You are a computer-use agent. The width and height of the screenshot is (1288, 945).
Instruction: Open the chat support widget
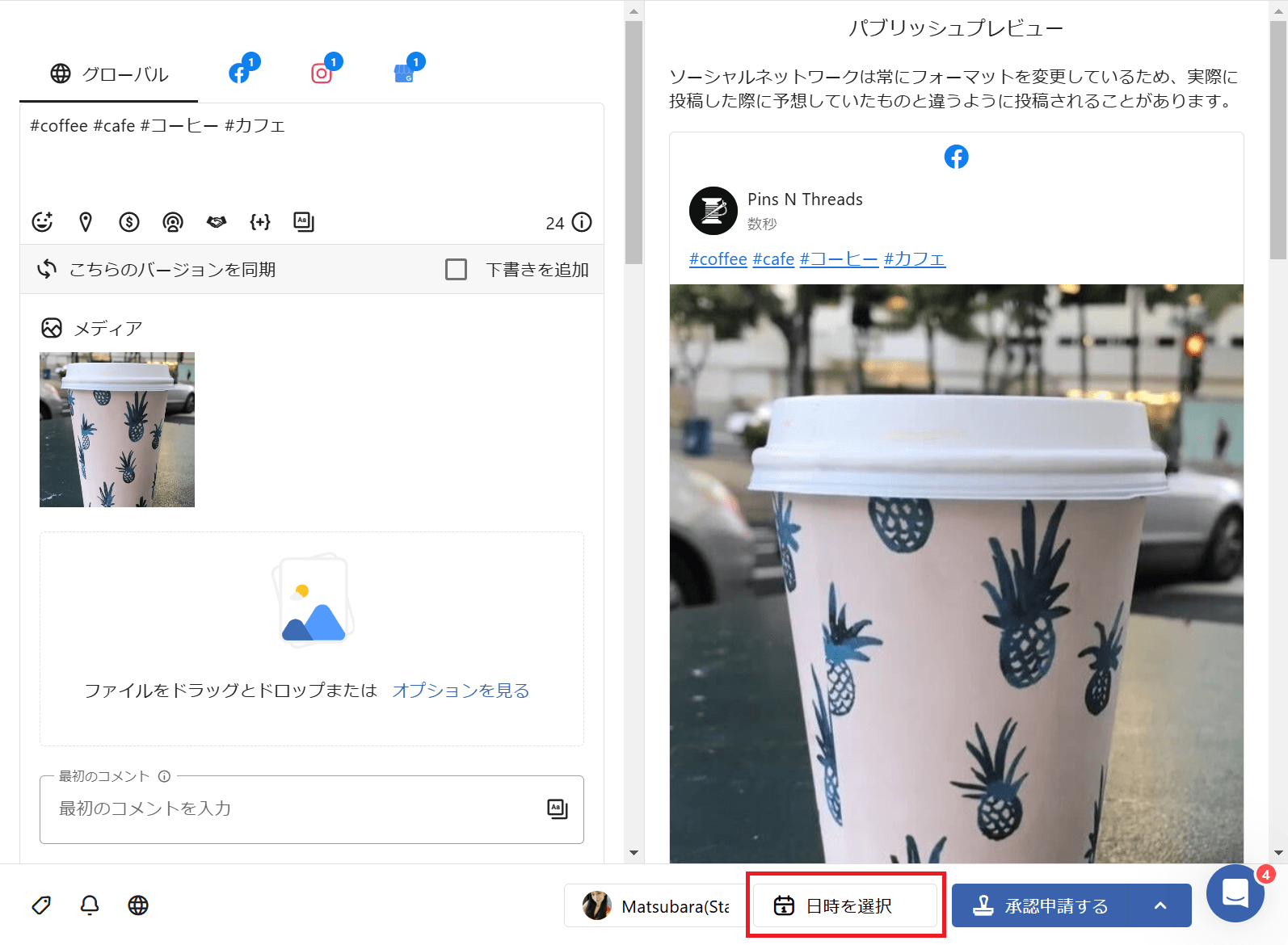tap(1235, 893)
